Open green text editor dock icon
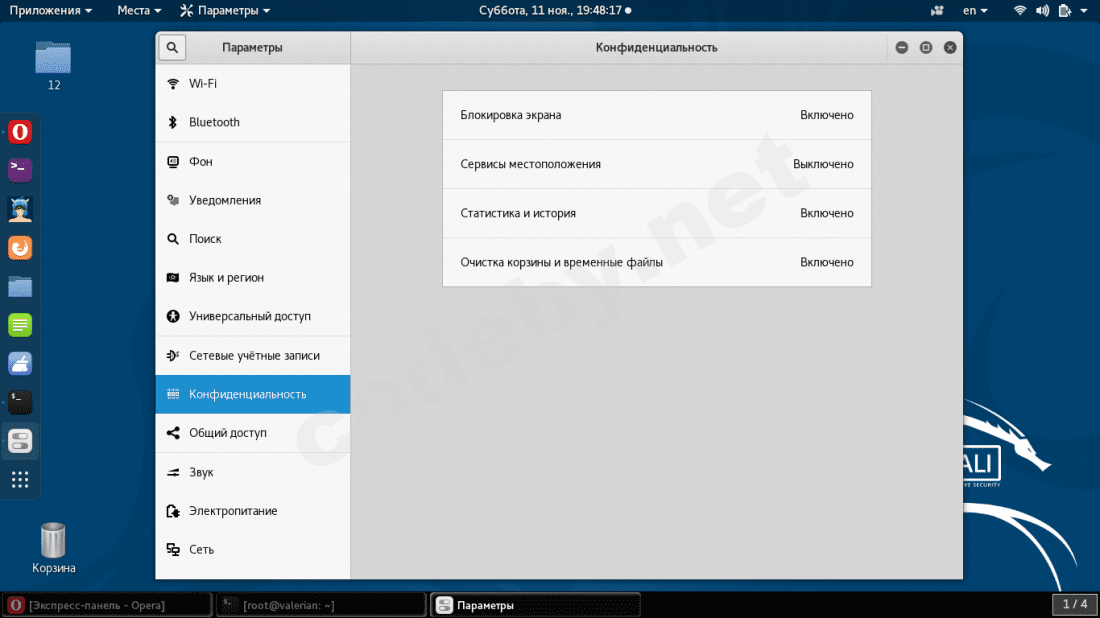Screen dimensions: 1100x618 20,325
